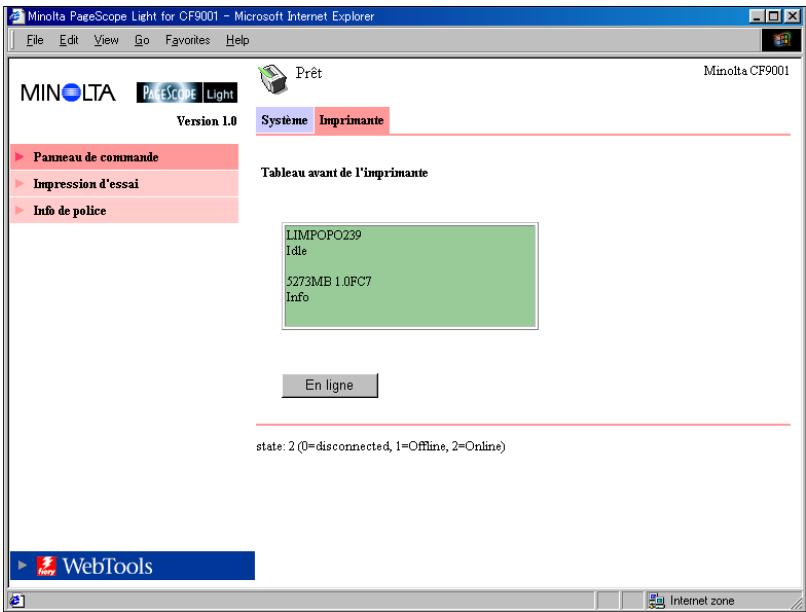Close the Internet Explorer window
The width and height of the screenshot is (806, 612).
coord(792,16)
